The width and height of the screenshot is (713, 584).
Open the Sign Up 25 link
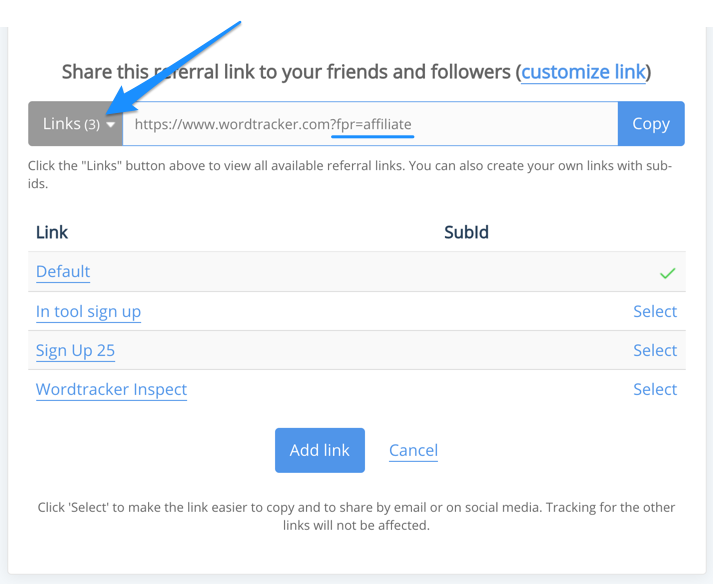pos(75,351)
